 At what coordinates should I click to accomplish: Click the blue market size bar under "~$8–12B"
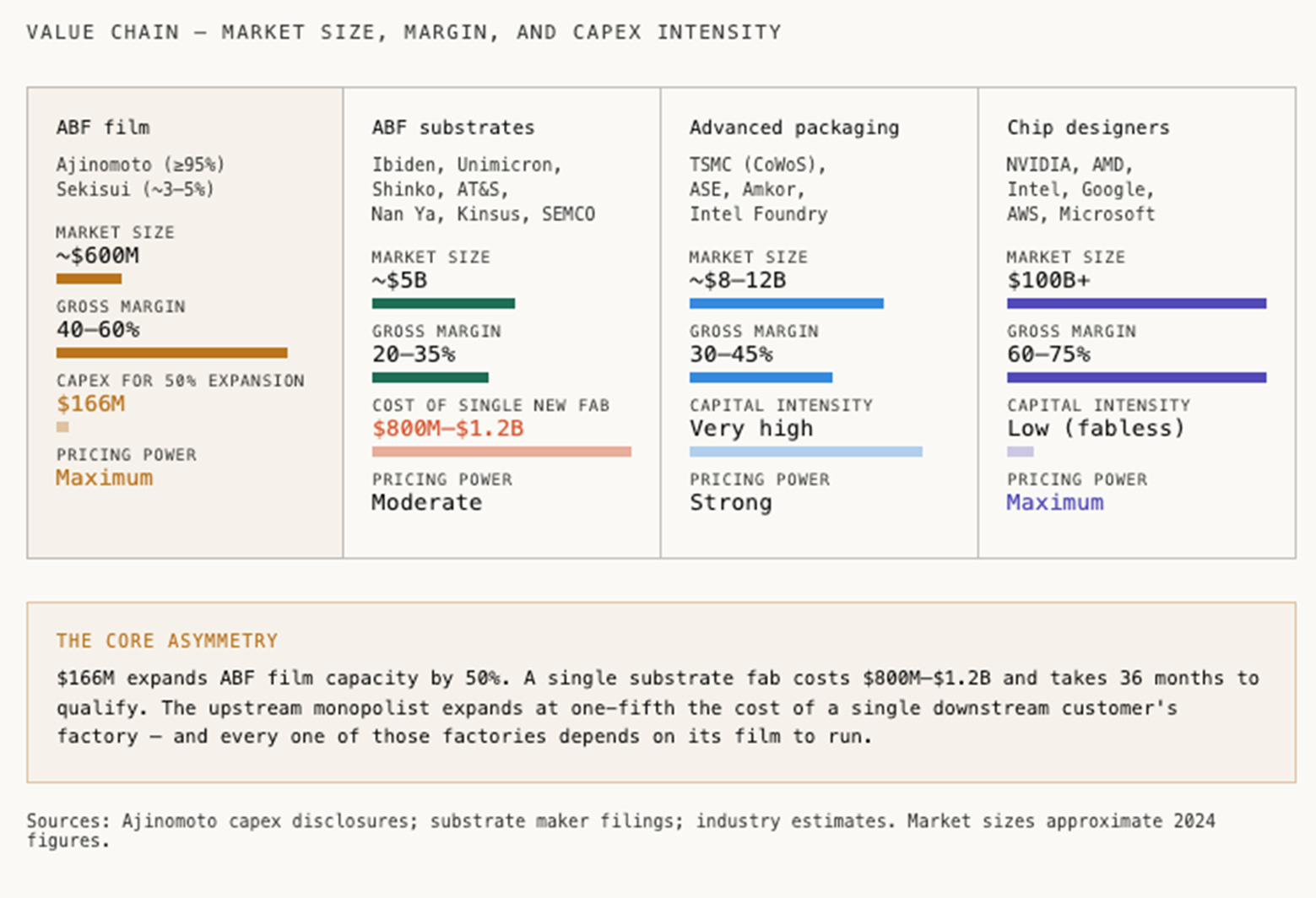click(786, 303)
